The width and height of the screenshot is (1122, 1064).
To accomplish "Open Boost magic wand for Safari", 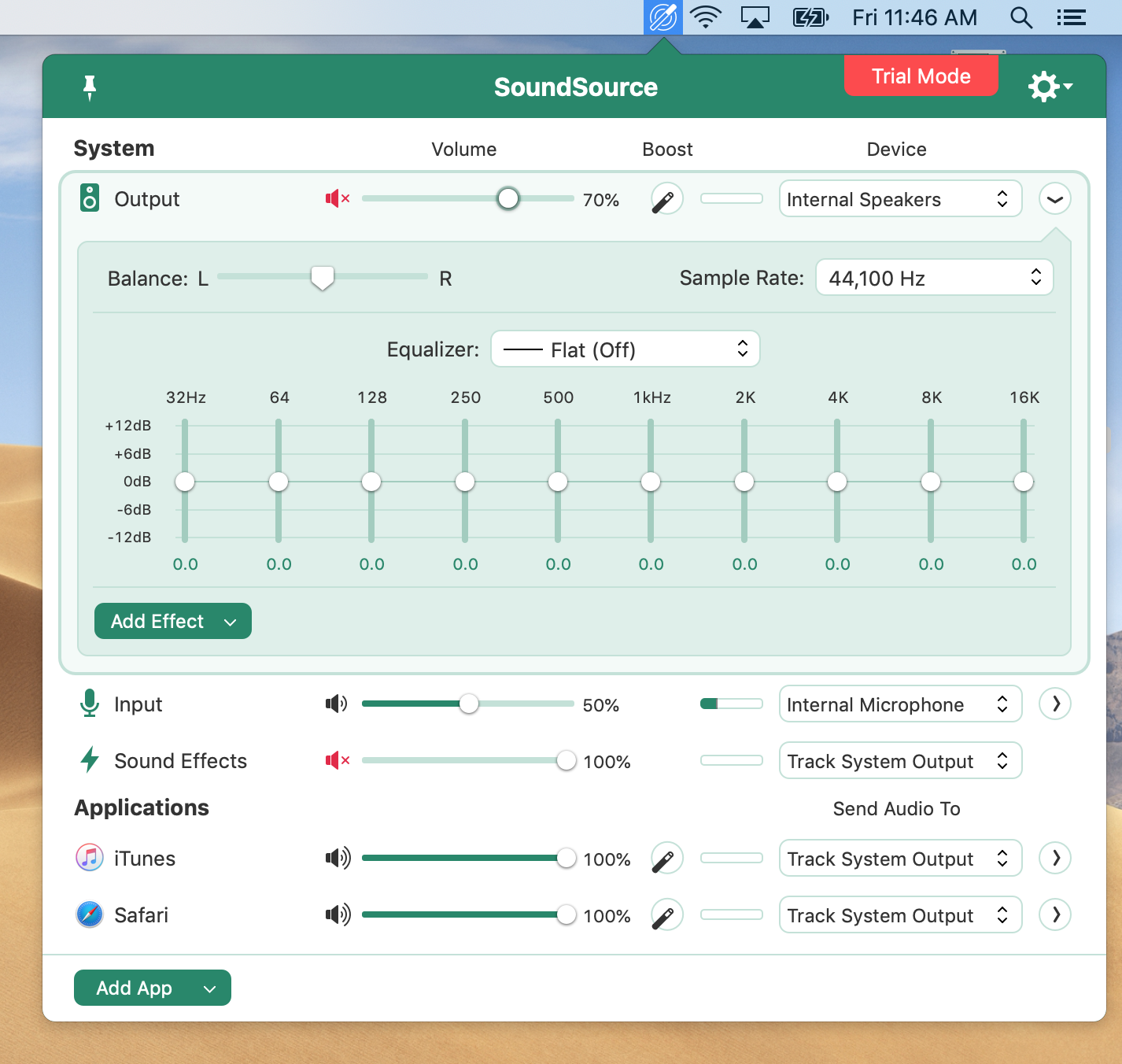I will click(666, 915).
